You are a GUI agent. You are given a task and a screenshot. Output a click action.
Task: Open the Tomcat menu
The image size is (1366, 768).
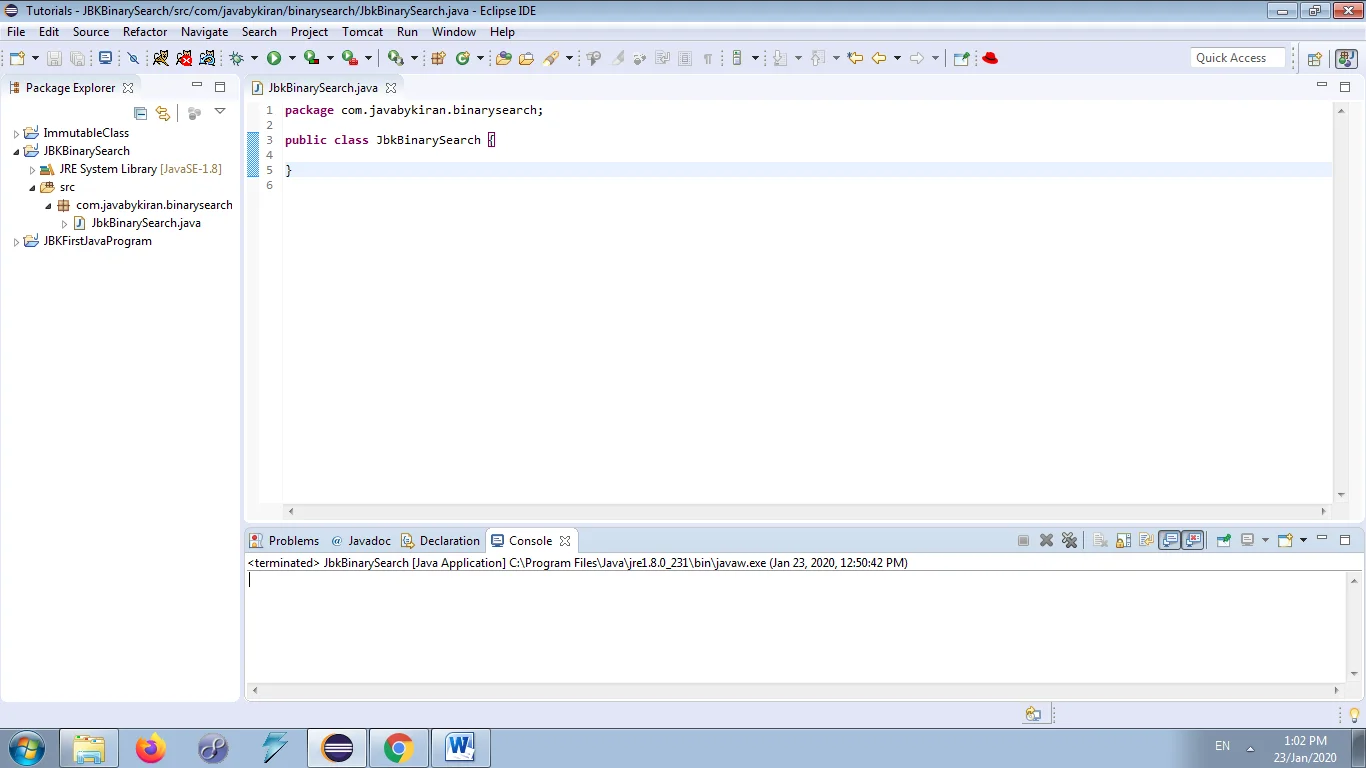tap(362, 31)
